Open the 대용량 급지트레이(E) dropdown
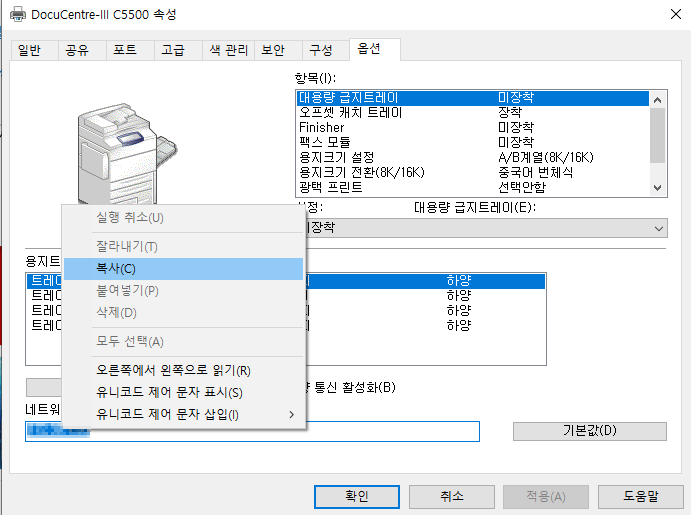691x515 pixels. coord(482,228)
